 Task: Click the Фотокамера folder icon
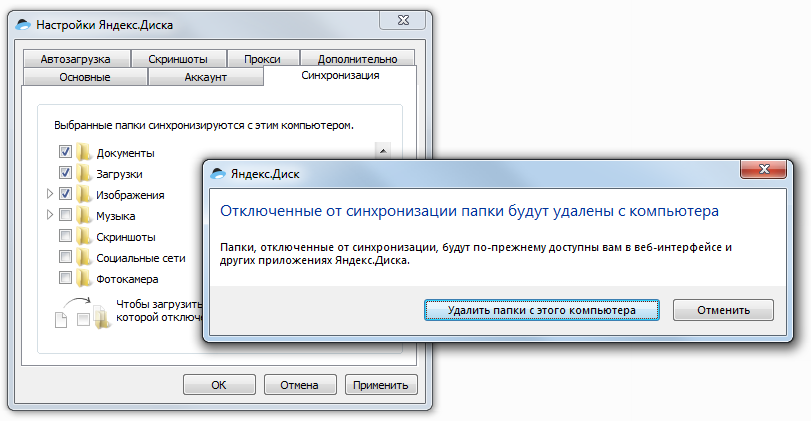tap(84, 278)
